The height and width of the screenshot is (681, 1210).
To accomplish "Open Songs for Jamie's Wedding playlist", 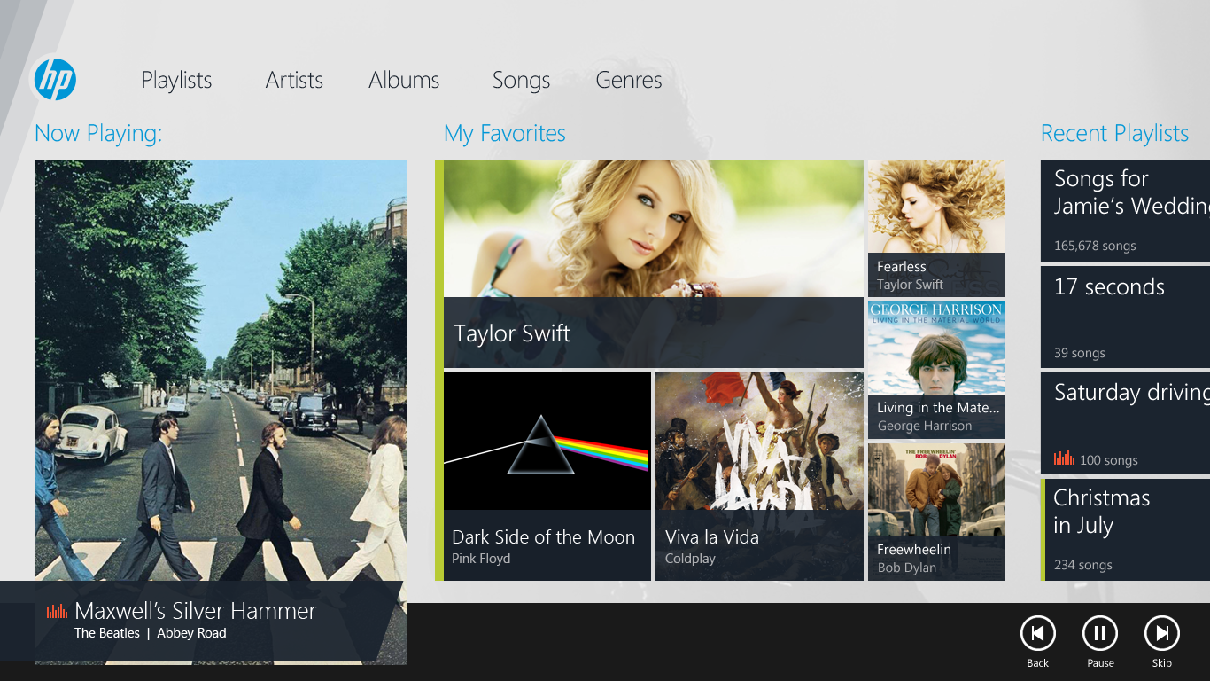I will click(1125, 211).
